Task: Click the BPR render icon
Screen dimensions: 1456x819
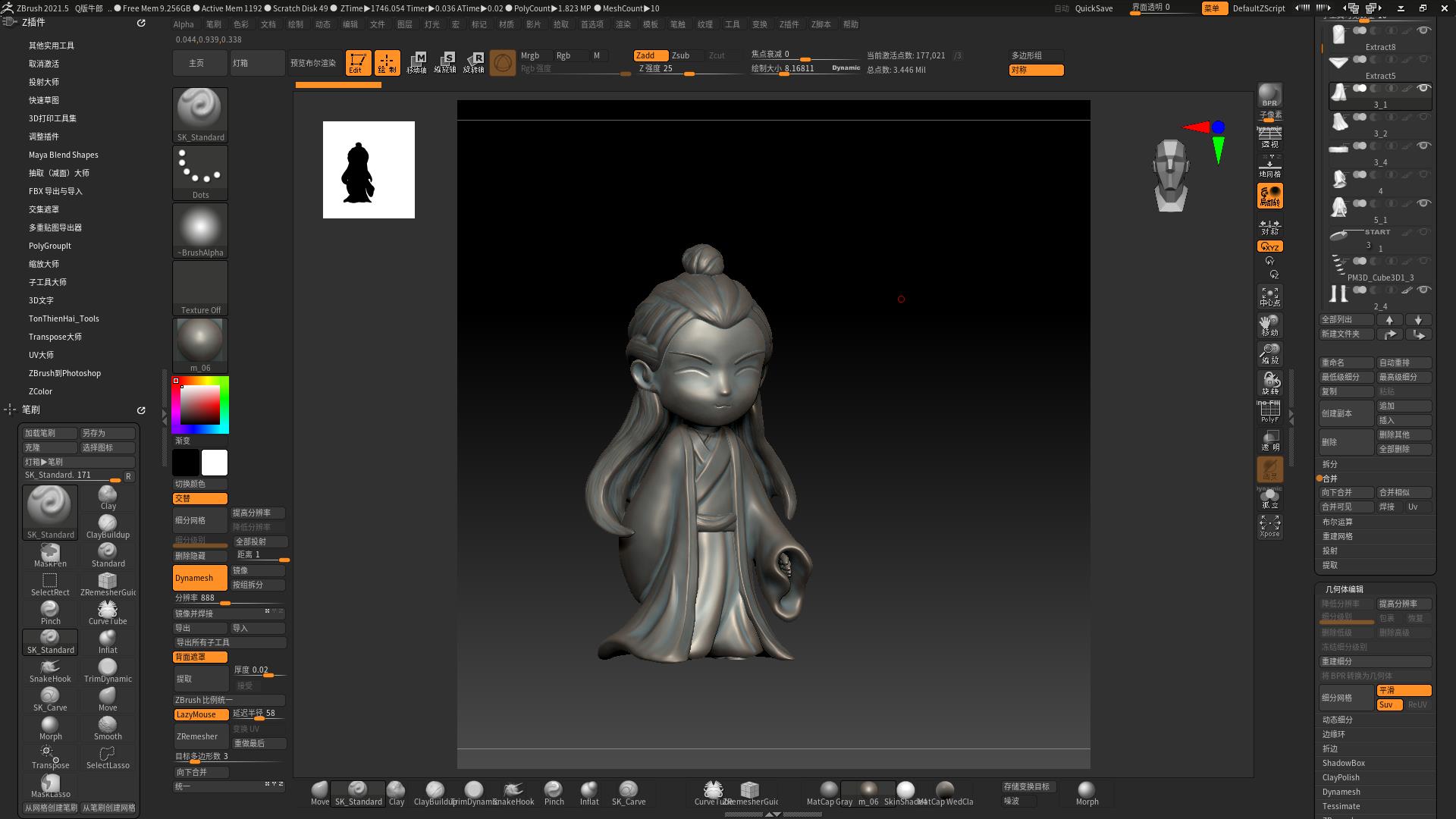Action: pyautogui.click(x=1269, y=95)
